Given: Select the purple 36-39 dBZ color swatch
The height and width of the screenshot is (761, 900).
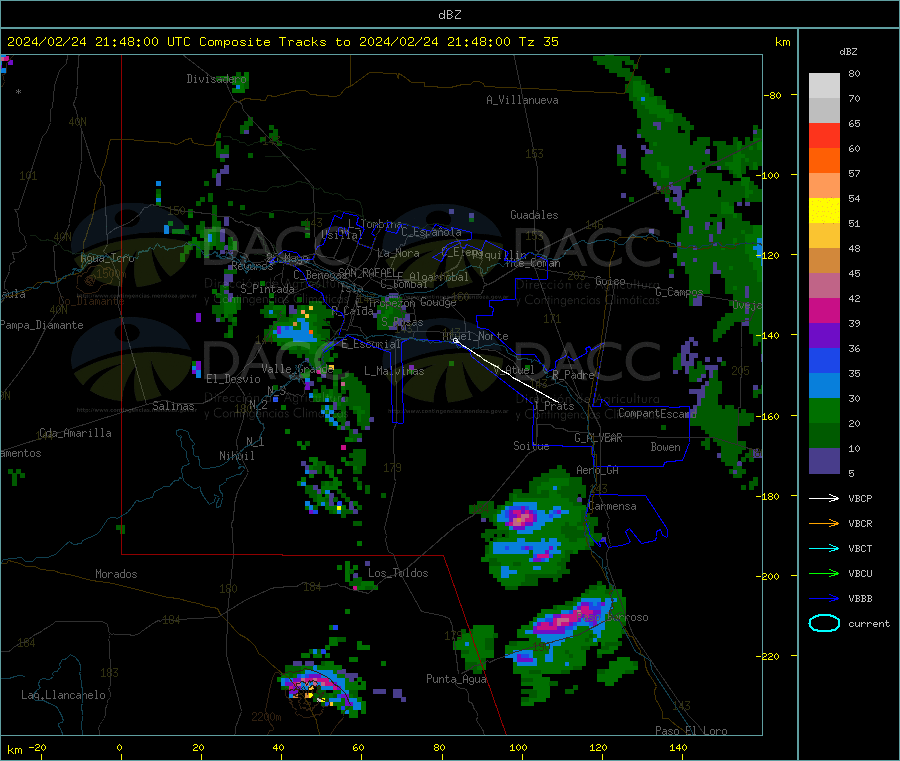Looking at the screenshot, I should pos(824,335).
